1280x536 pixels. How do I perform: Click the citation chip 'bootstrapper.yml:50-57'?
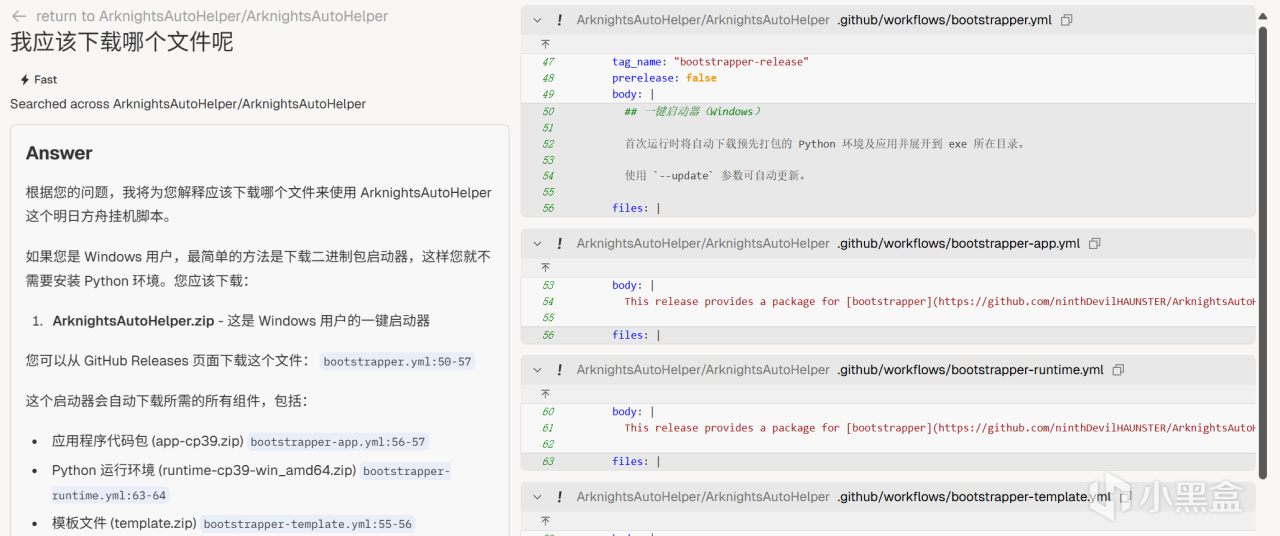tap(397, 361)
